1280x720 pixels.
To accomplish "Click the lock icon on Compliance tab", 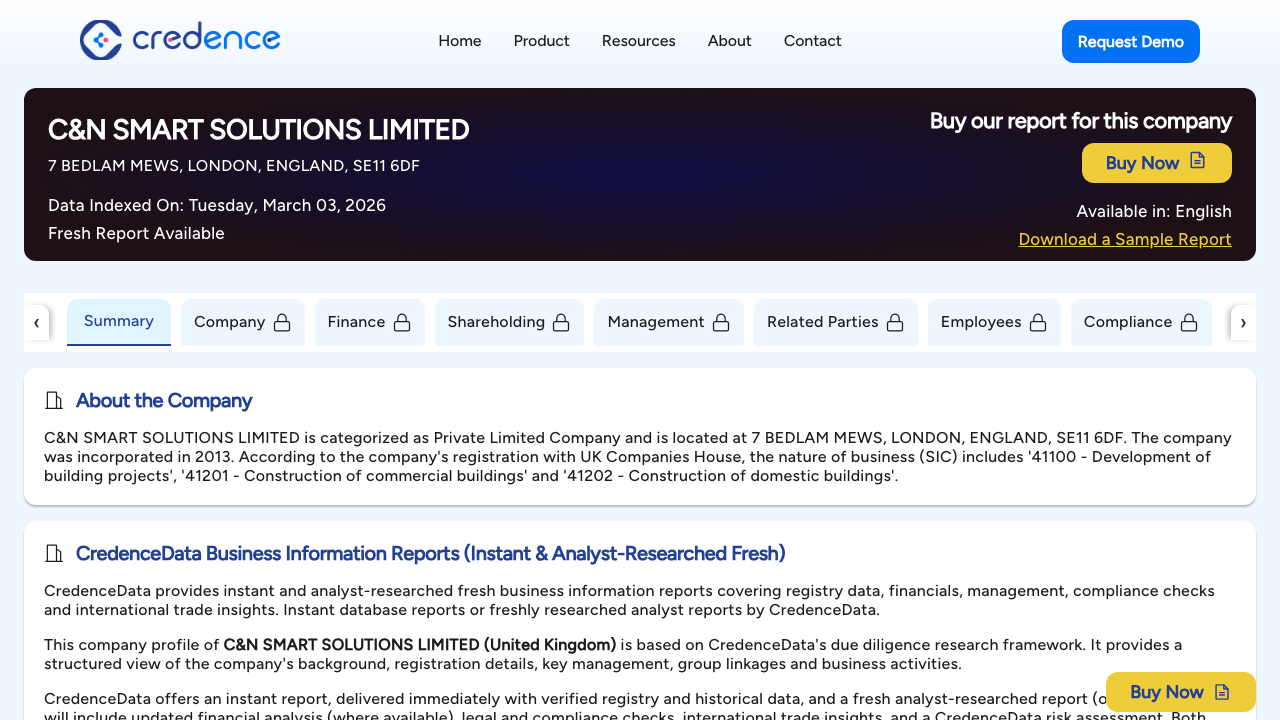I will (1189, 322).
